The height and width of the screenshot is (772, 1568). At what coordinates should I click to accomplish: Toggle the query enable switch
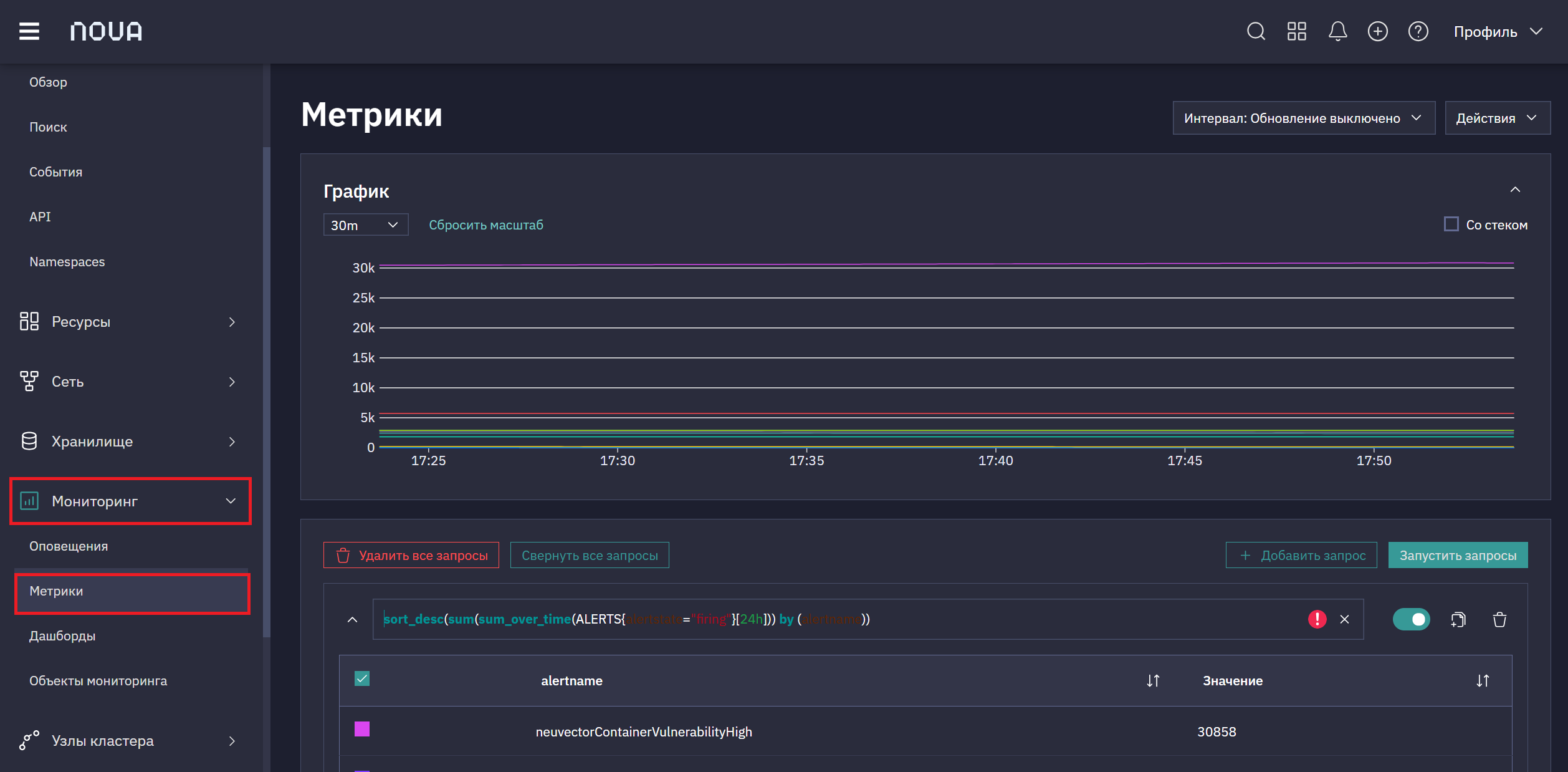[1412, 619]
